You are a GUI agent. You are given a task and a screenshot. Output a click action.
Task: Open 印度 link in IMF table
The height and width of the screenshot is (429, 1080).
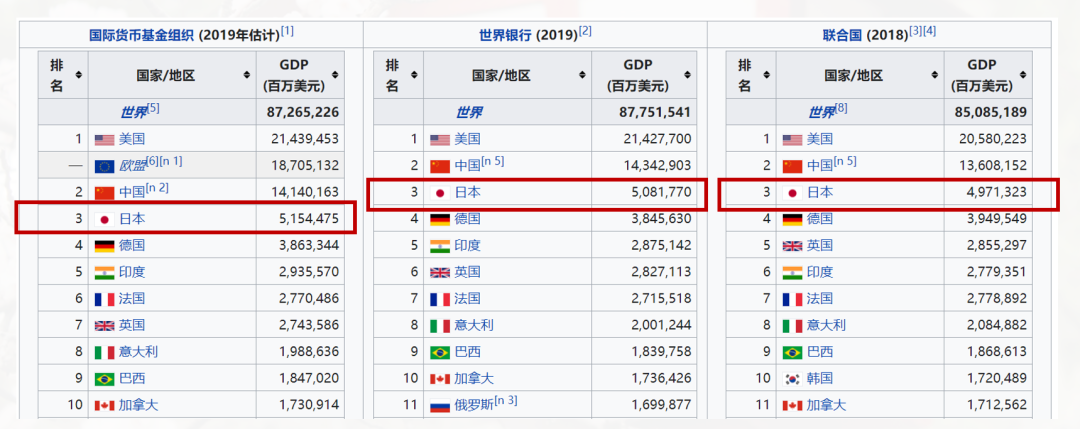tap(132, 272)
